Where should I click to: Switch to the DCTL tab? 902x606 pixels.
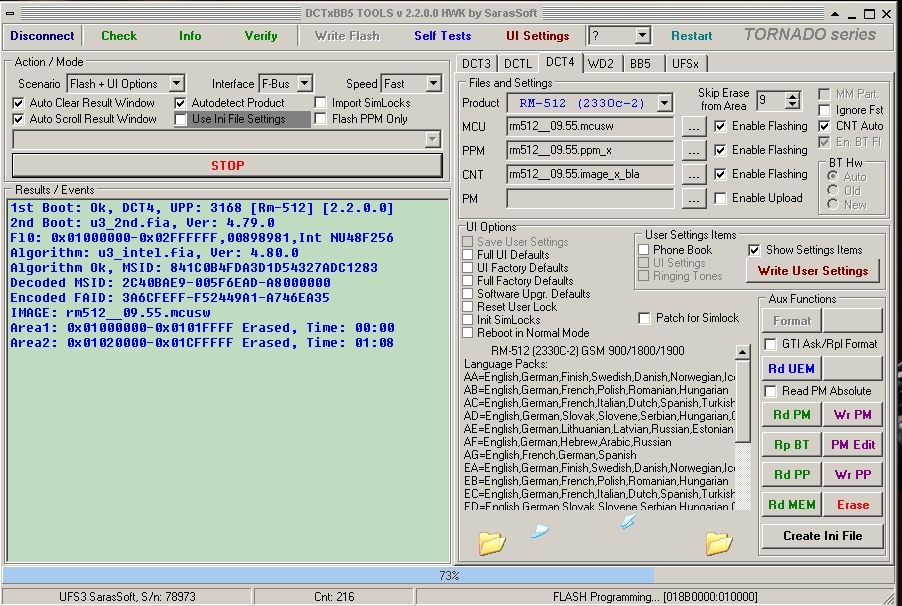coord(518,63)
